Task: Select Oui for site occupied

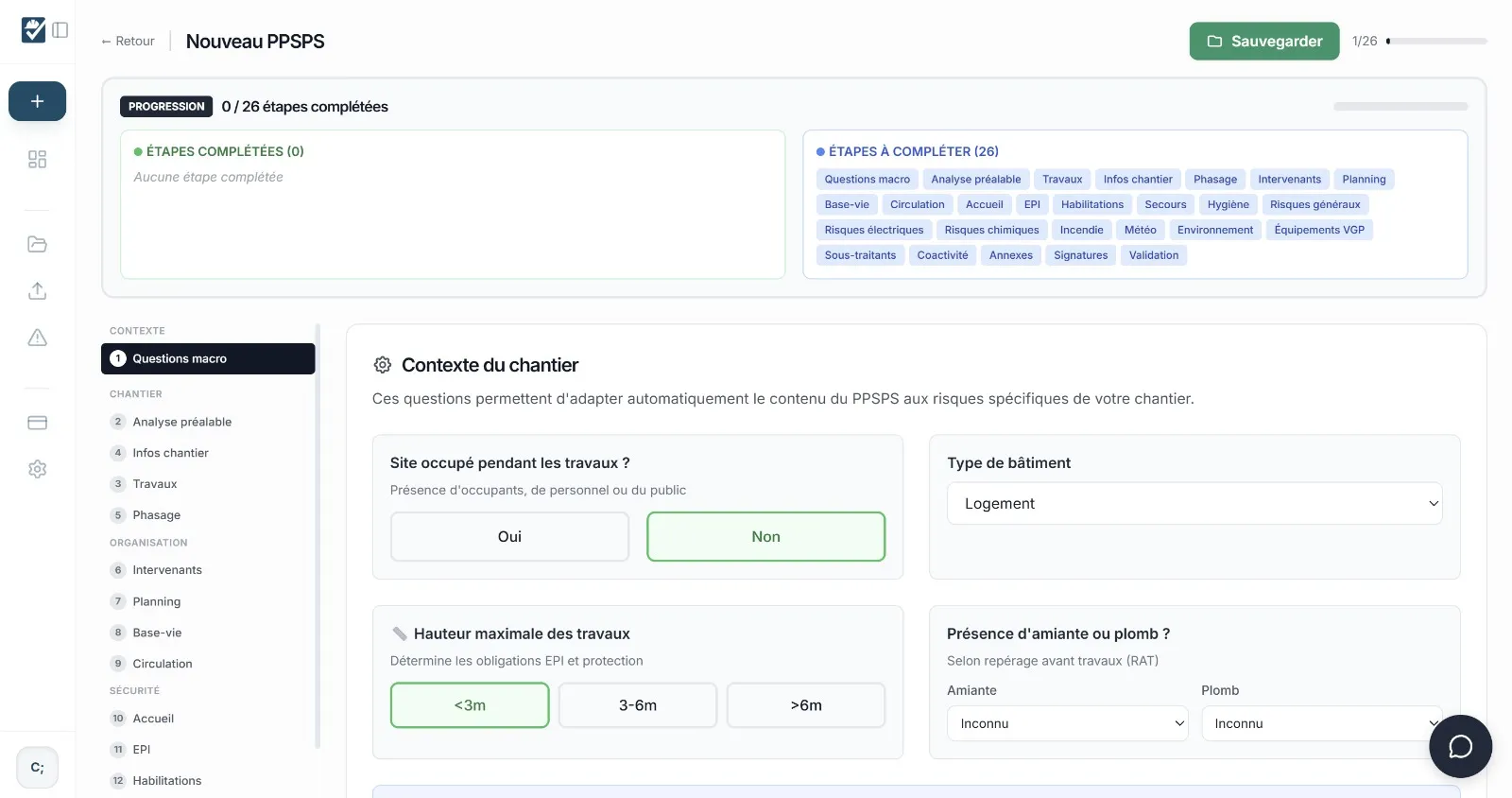Action: [x=509, y=536]
